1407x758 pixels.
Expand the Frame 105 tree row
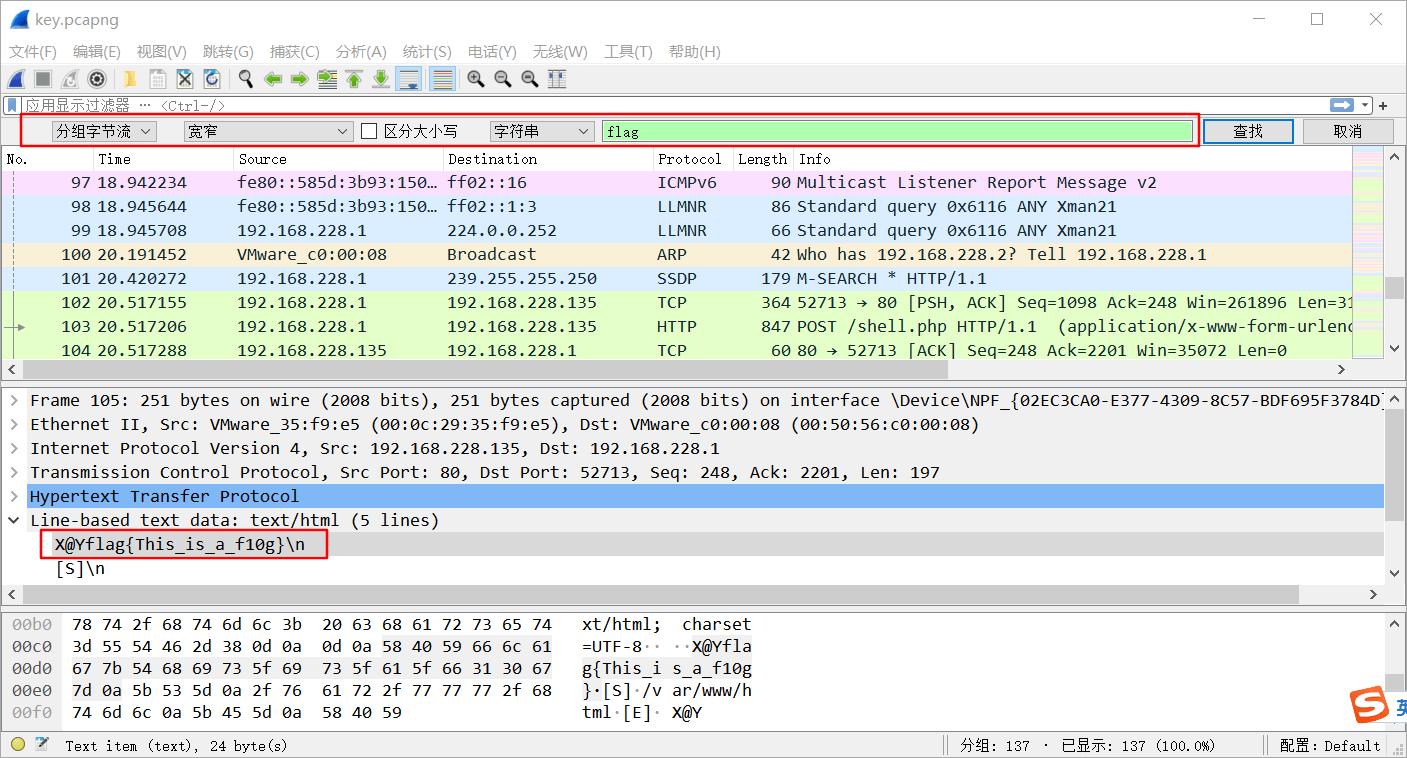point(14,400)
